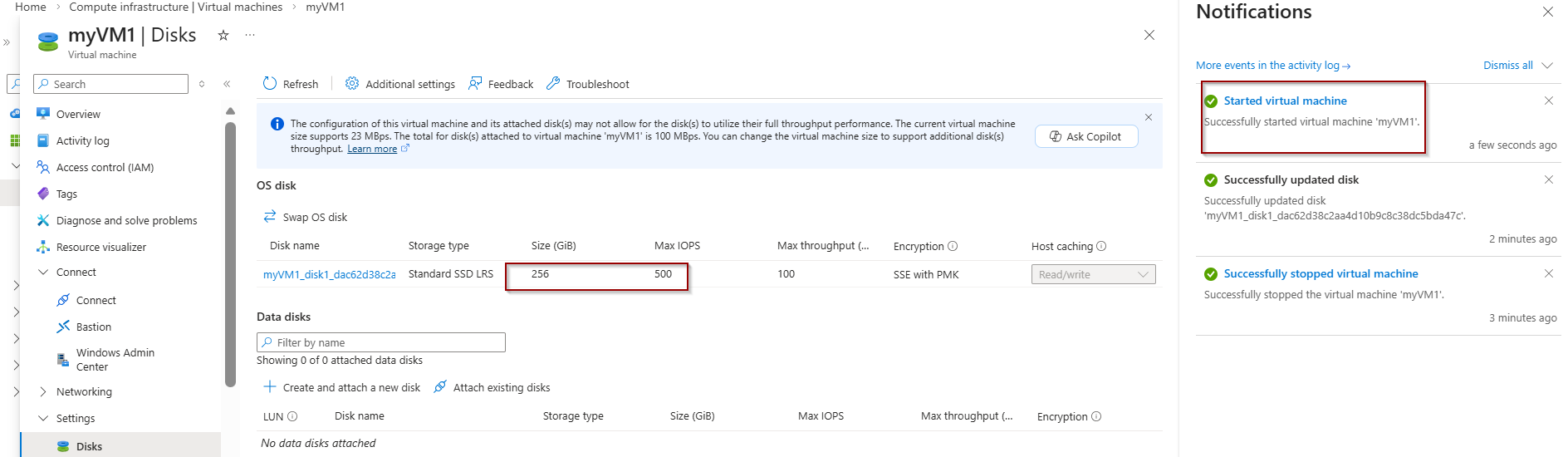The width and height of the screenshot is (1568, 457).
Task: Click LUN info icon
Action: [x=292, y=416]
